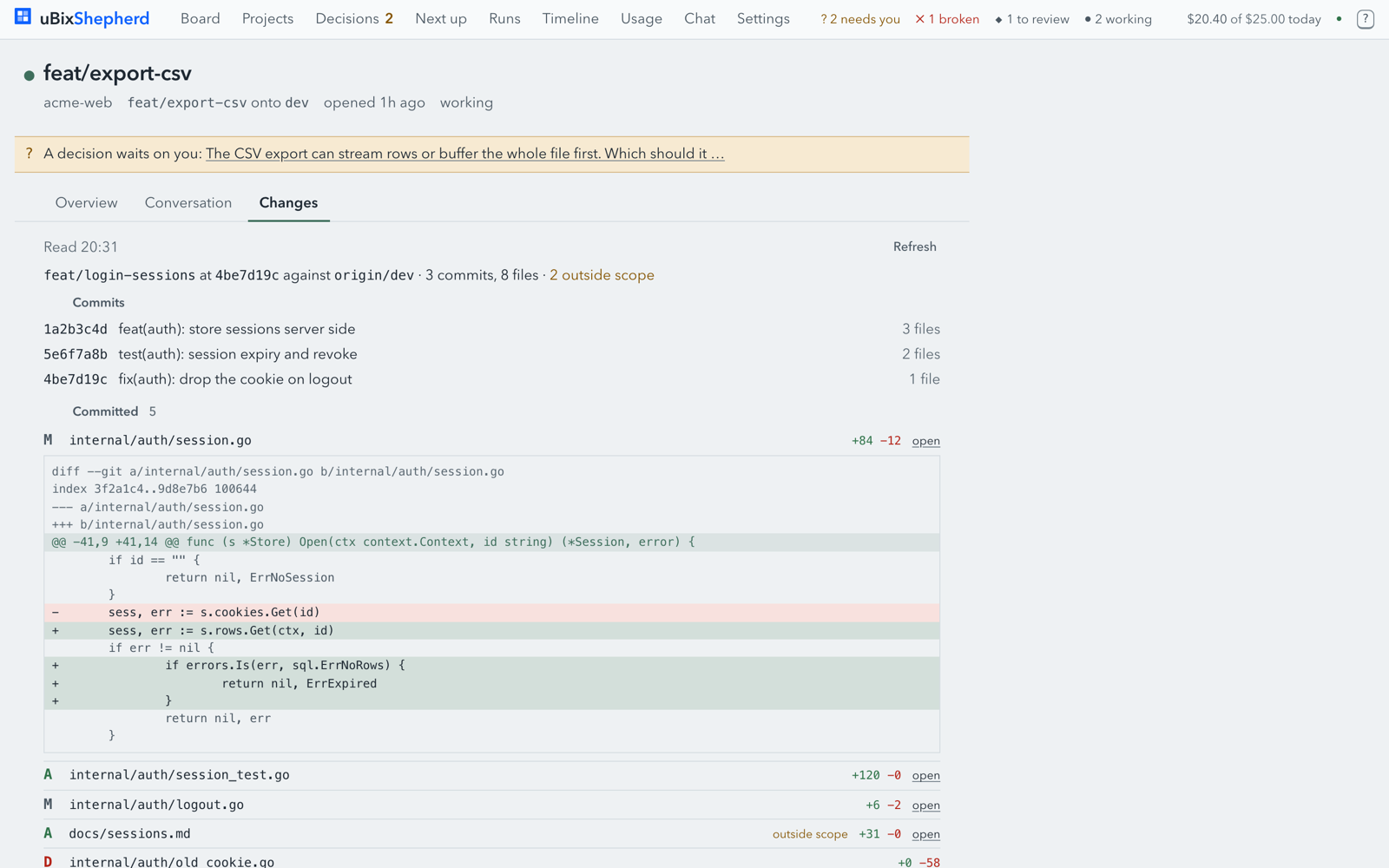Click the 'outside scope' tag on docs/sessions.md
Screen dimensions: 1389x868
click(x=810, y=834)
